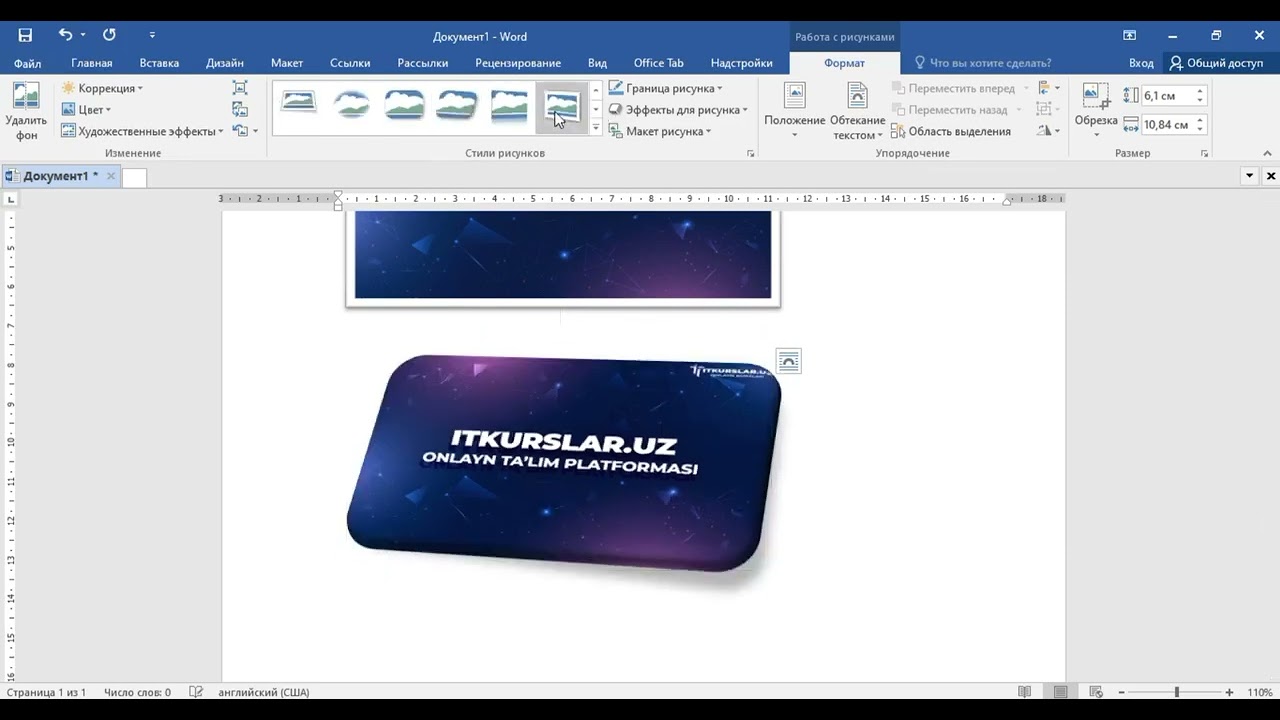Decrease picture width with spinner down

[x=1200, y=130]
